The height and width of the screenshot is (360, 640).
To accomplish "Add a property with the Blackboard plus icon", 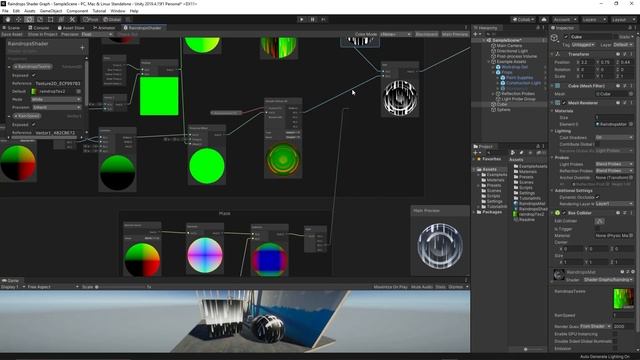I will (x=82, y=48).
